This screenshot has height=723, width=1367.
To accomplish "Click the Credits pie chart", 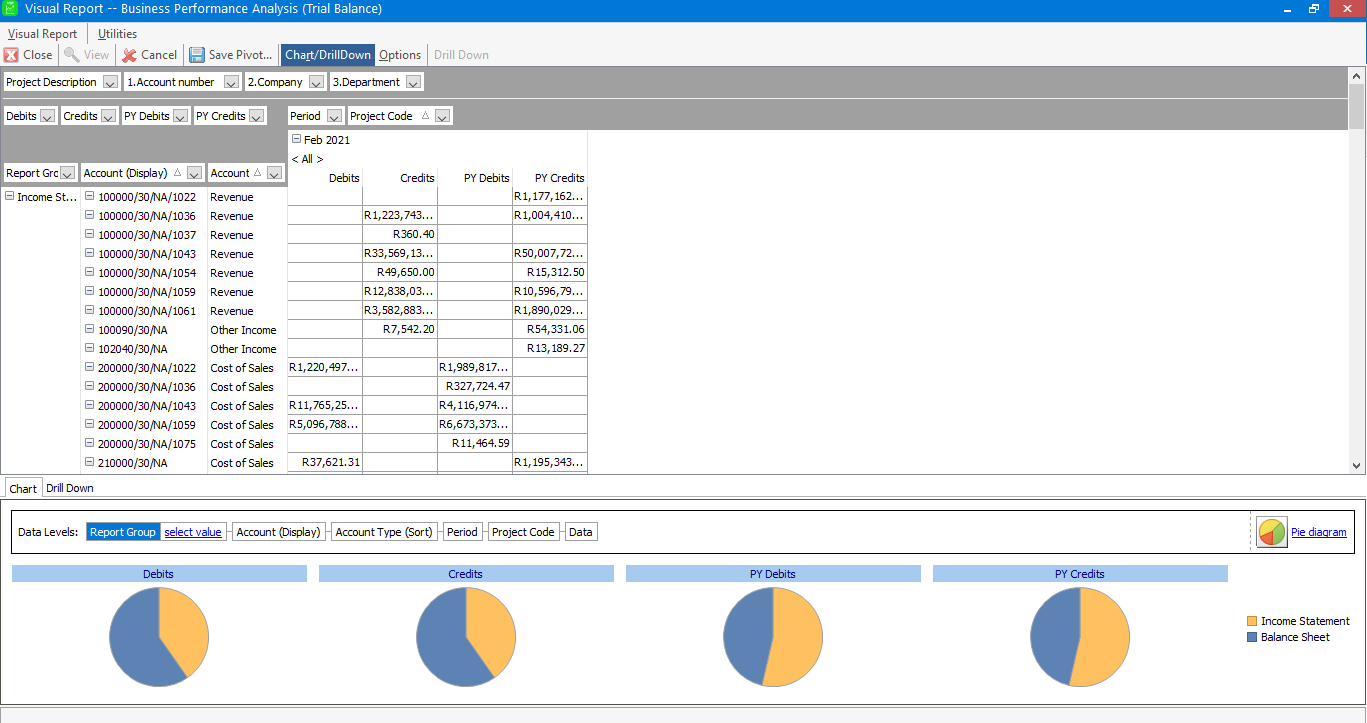I will click(x=466, y=637).
